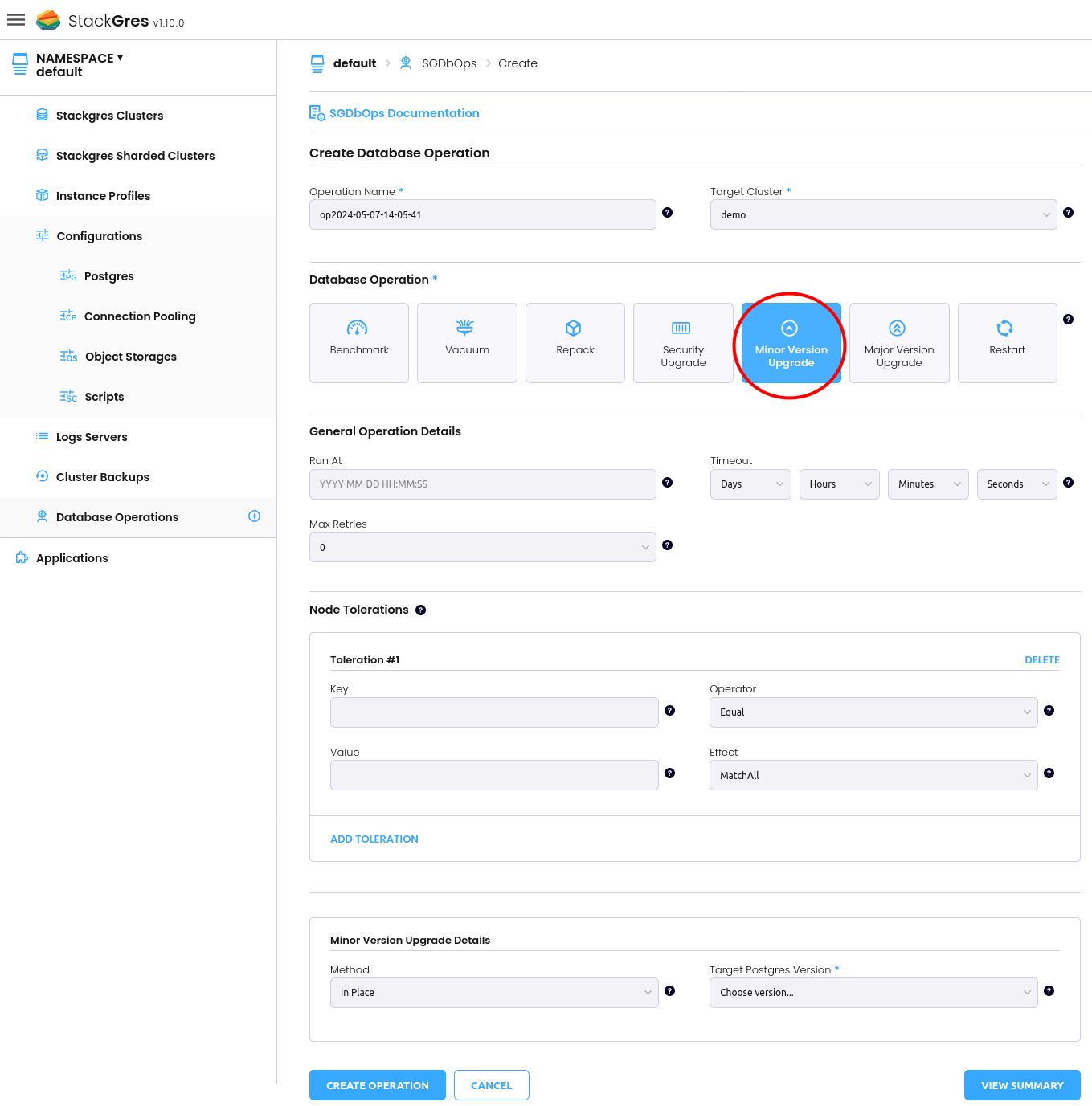Viewport: 1092px width, 1106px height.
Task: Show the Node Tolerations help tooltip
Action: [420, 610]
